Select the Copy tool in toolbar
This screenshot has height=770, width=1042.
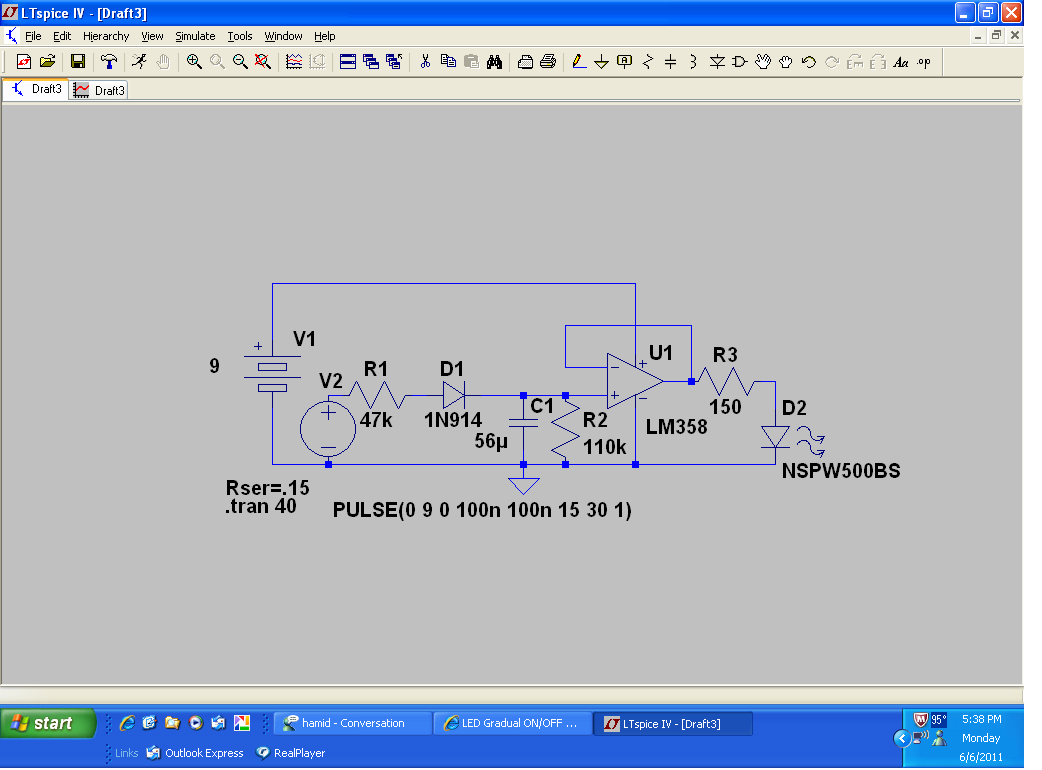[x=449, y=62]
